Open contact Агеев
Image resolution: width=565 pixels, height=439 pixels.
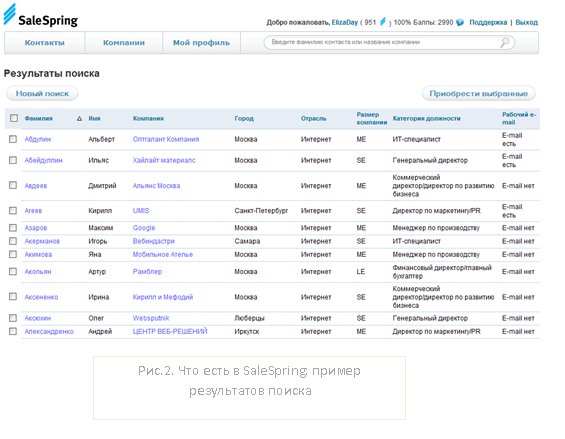tap(33, 211)
